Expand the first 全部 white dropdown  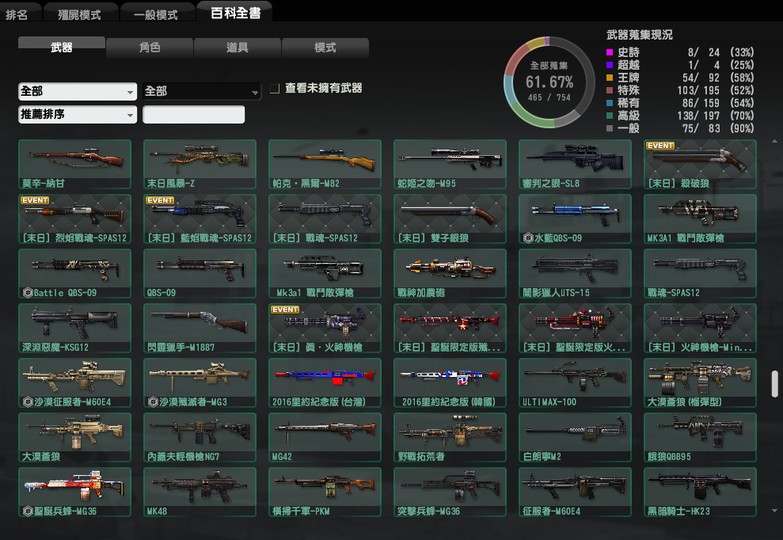tap(77, 91)
